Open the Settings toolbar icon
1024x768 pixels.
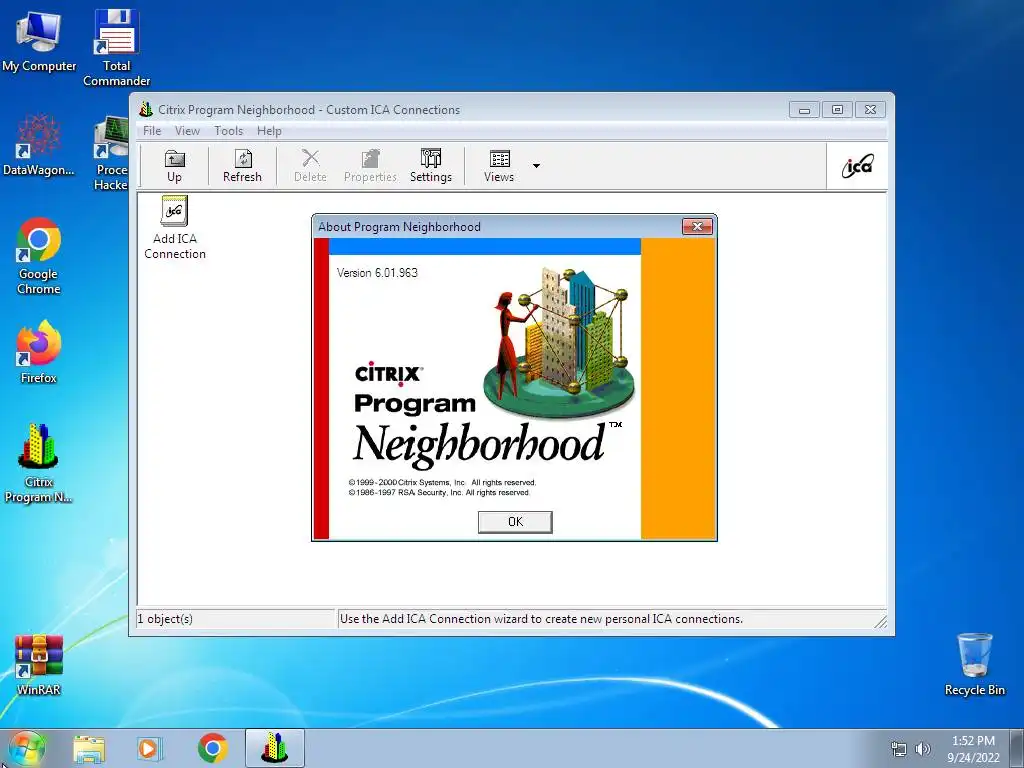[x=431, y=165]
